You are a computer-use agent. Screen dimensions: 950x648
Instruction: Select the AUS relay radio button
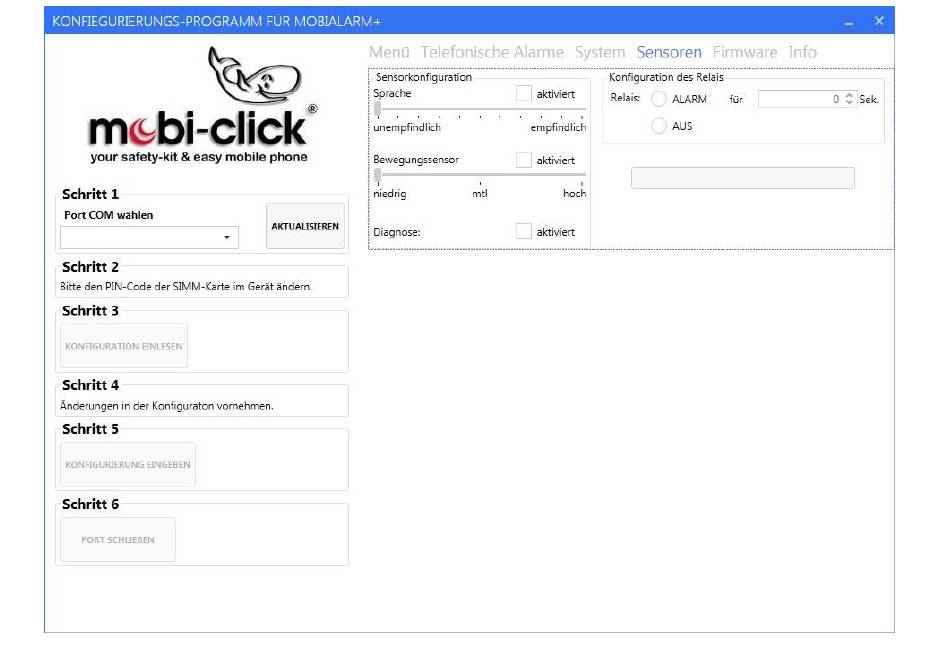659,127
